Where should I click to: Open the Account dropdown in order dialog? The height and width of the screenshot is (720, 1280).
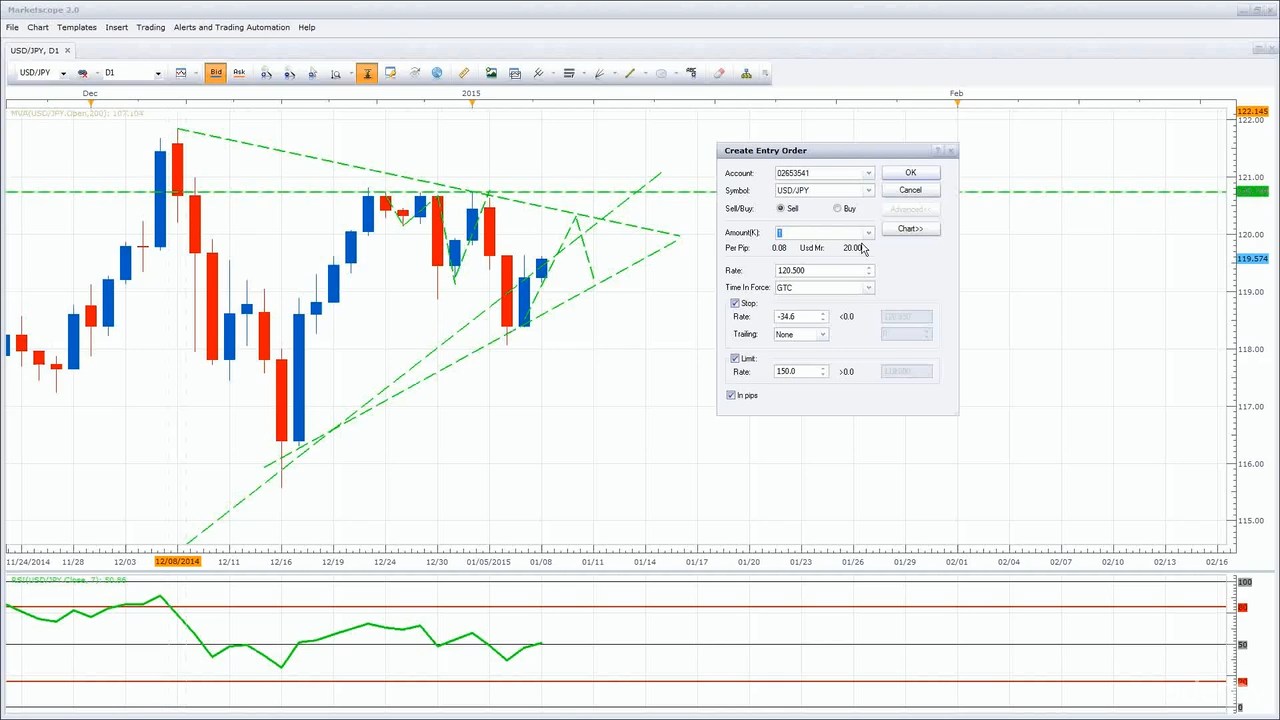868,174
